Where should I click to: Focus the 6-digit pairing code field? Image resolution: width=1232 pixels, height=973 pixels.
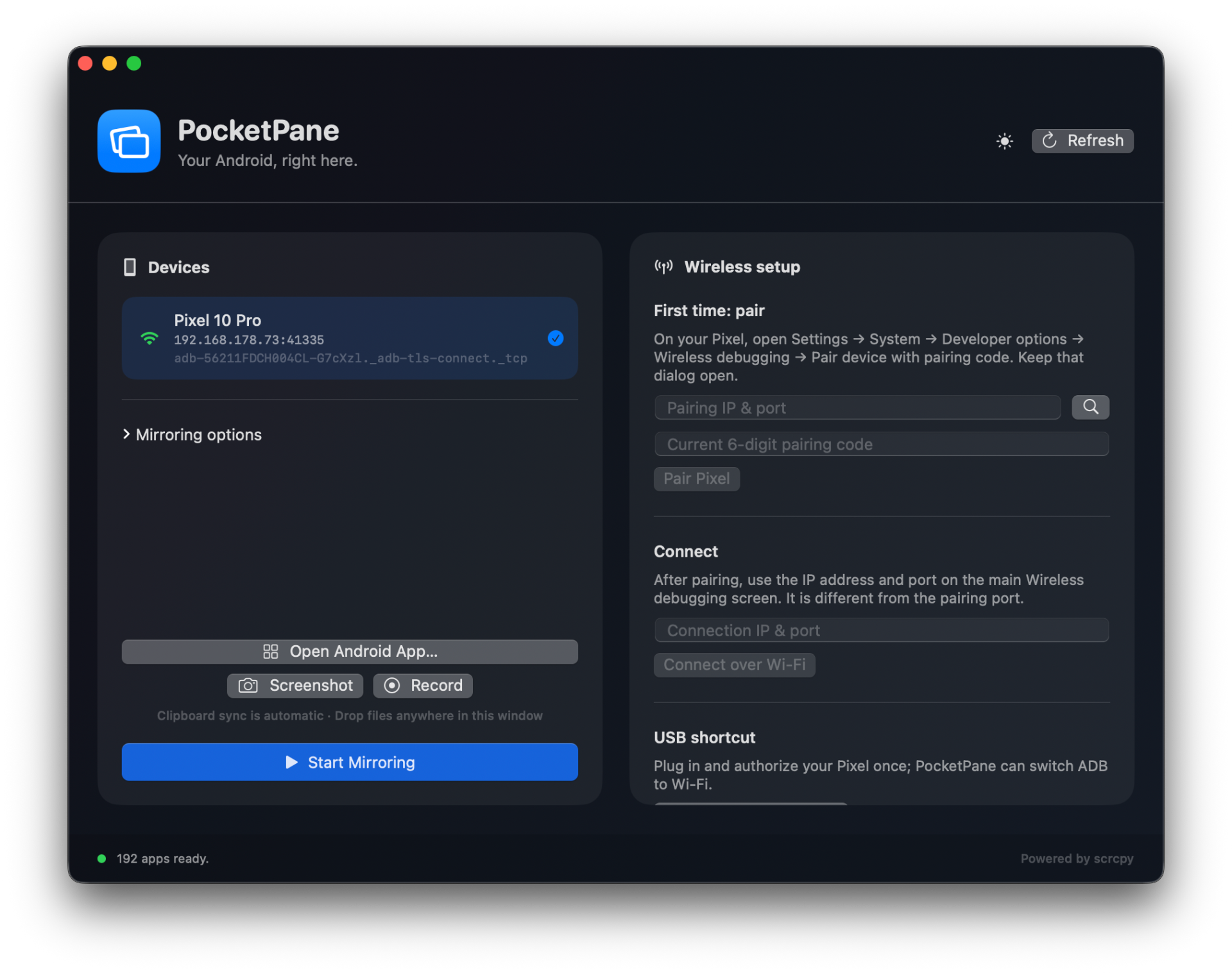881,444
